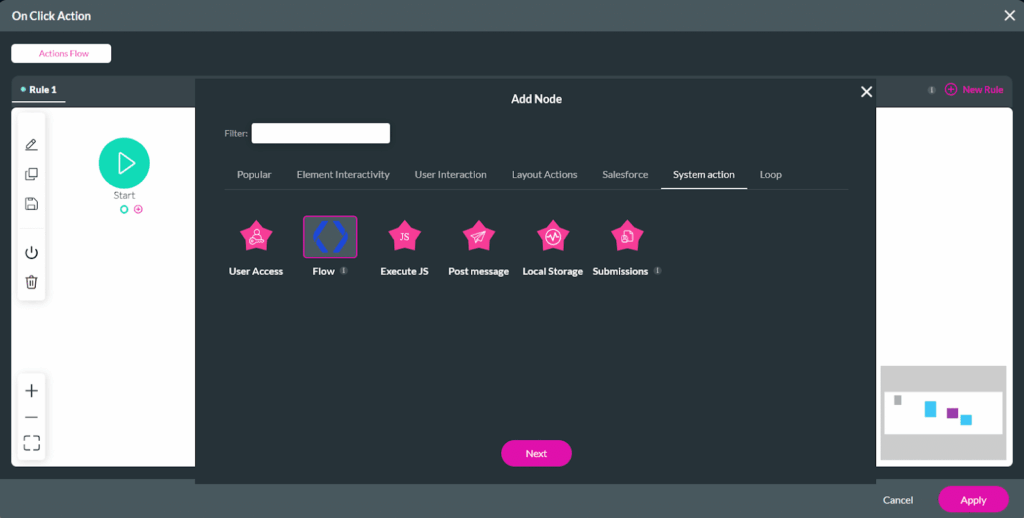Screen dimensions: 1024x518
Task: Select the Flow node icon
Action: (330, 236)
